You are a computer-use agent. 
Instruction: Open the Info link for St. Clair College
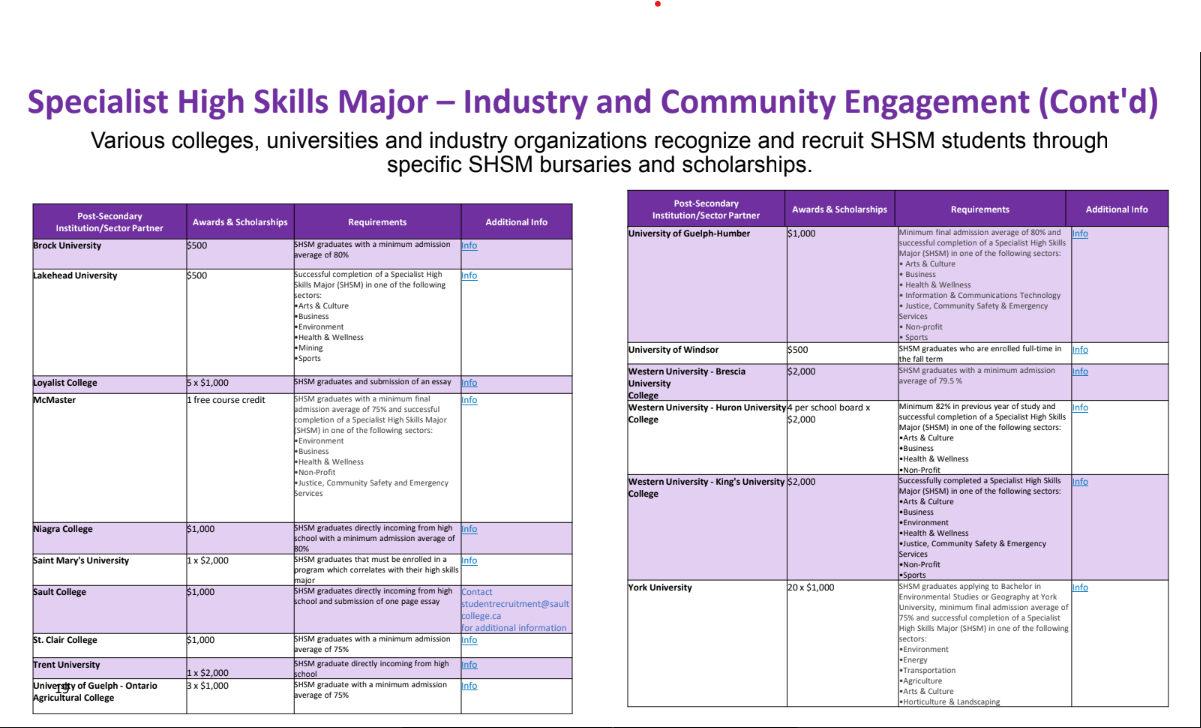click(x=469, y=640)
